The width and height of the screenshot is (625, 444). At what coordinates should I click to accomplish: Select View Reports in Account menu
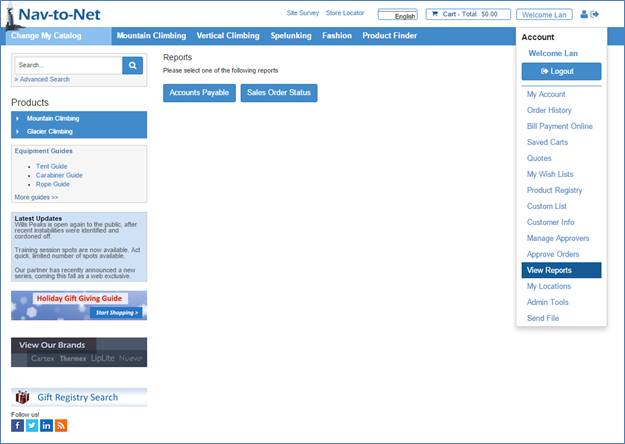tap(561, 270)
